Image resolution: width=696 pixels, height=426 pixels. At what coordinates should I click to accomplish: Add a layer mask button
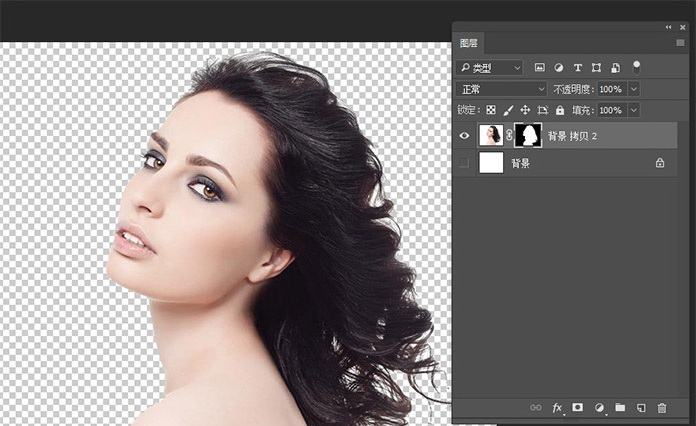coord(577,407)
